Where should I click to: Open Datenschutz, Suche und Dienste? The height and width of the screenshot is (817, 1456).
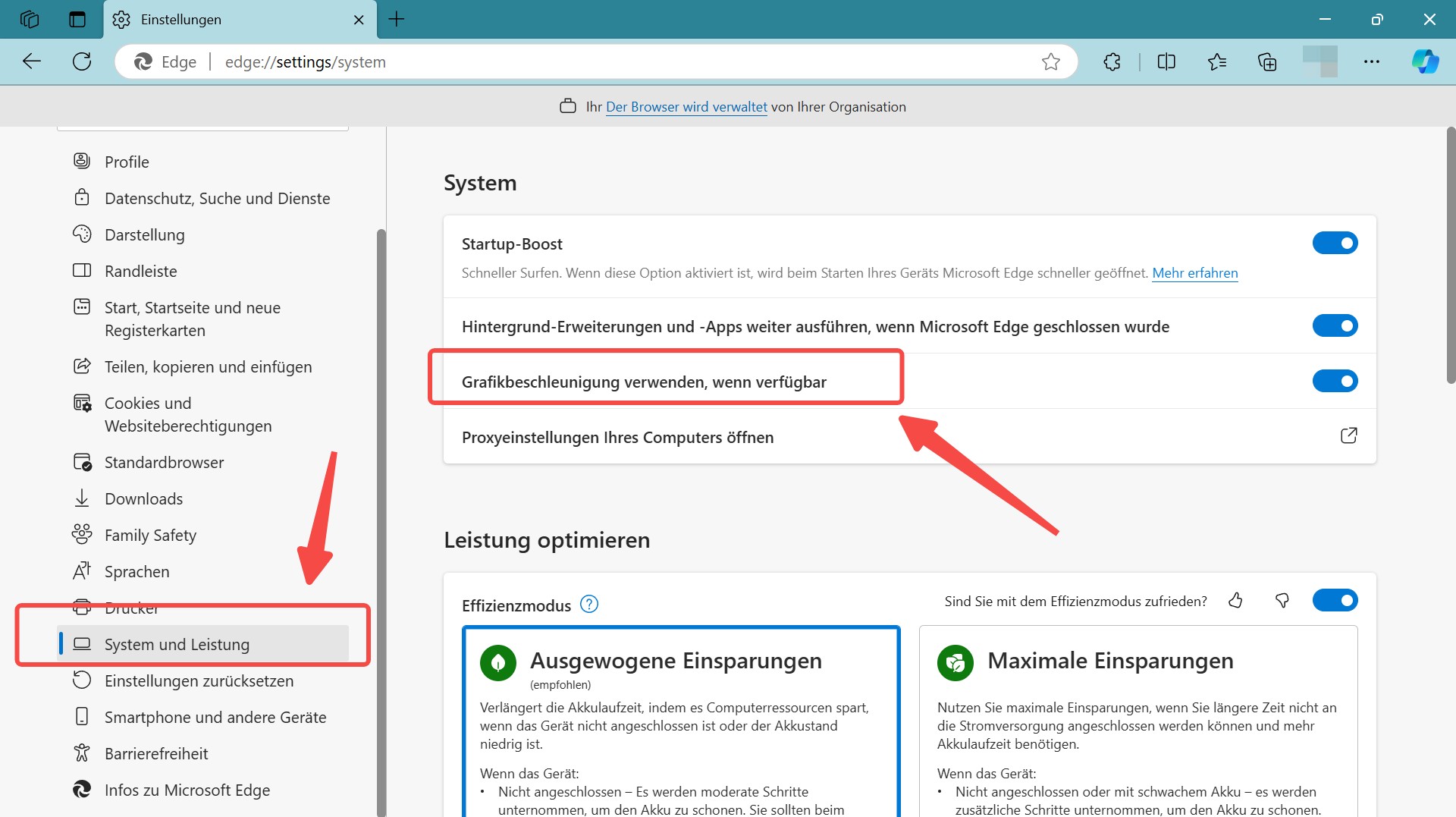pos(203,198)
